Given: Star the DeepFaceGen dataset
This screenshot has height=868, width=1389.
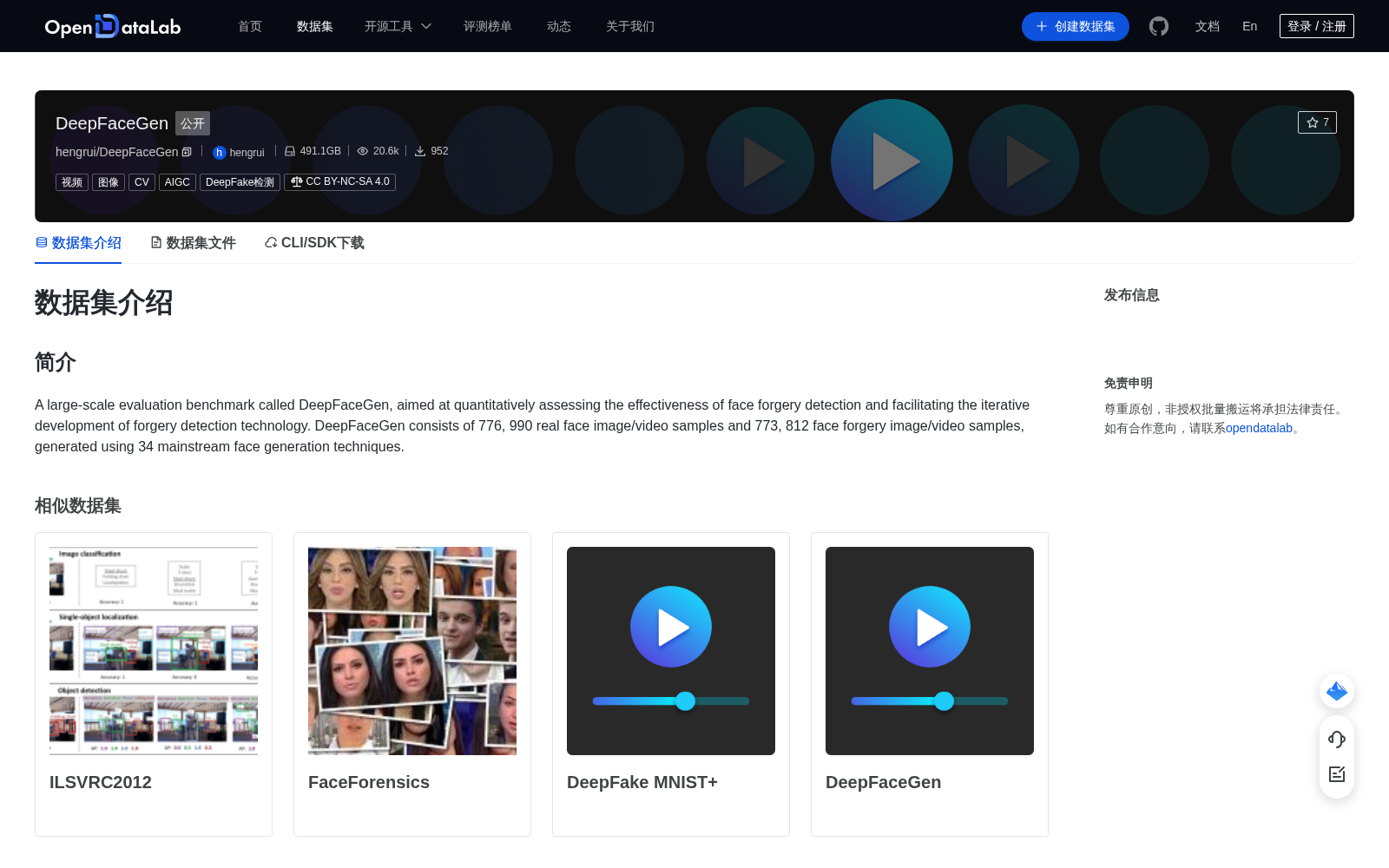Looking at the screenshot, I should 1317,122.
